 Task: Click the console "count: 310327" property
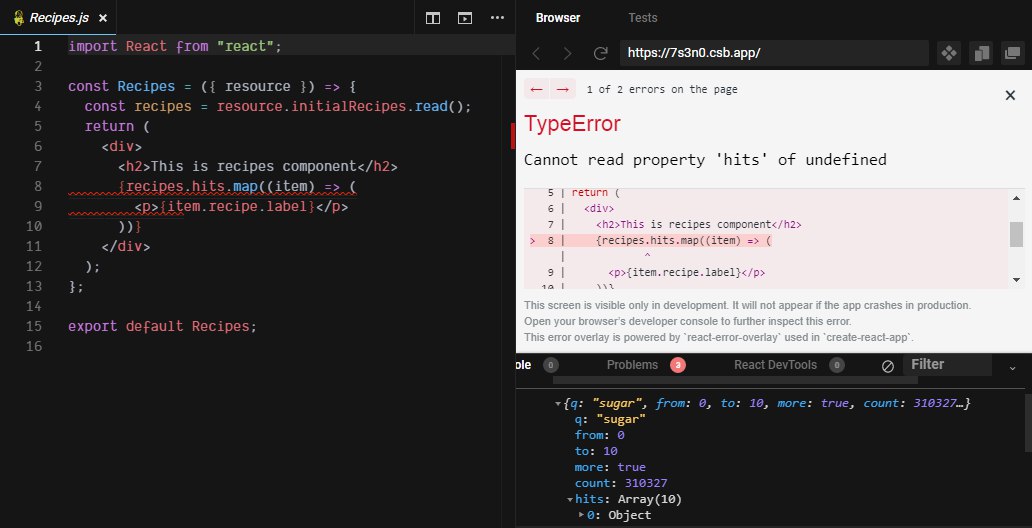tap(621, 483)
